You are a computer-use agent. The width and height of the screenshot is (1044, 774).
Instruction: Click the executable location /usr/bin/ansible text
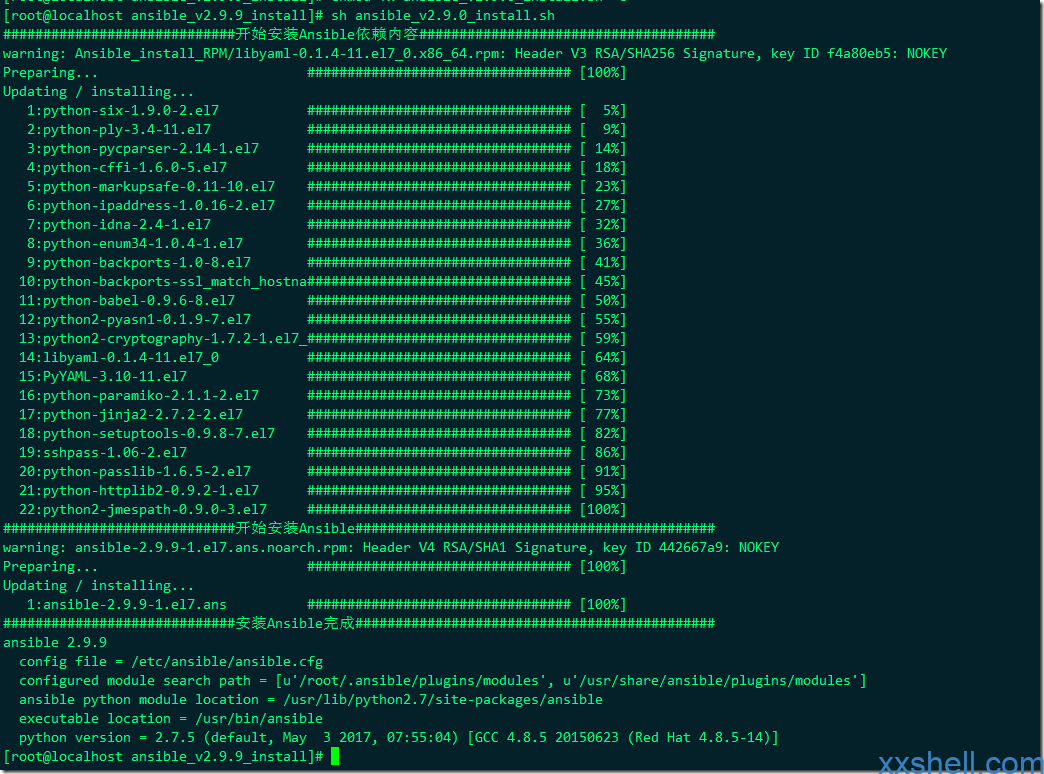click(259, 719)
